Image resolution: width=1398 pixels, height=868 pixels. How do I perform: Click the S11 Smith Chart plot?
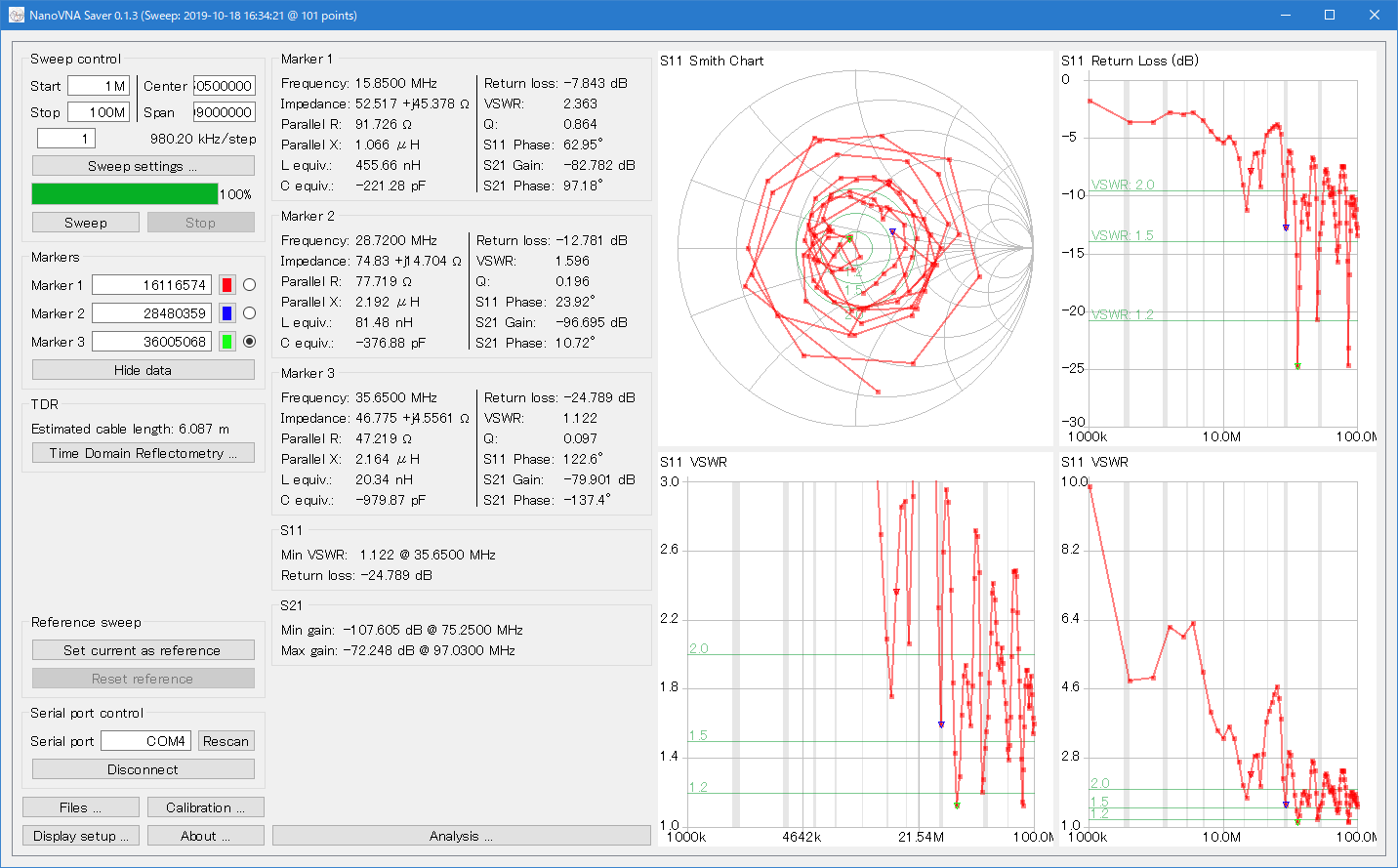855,248
